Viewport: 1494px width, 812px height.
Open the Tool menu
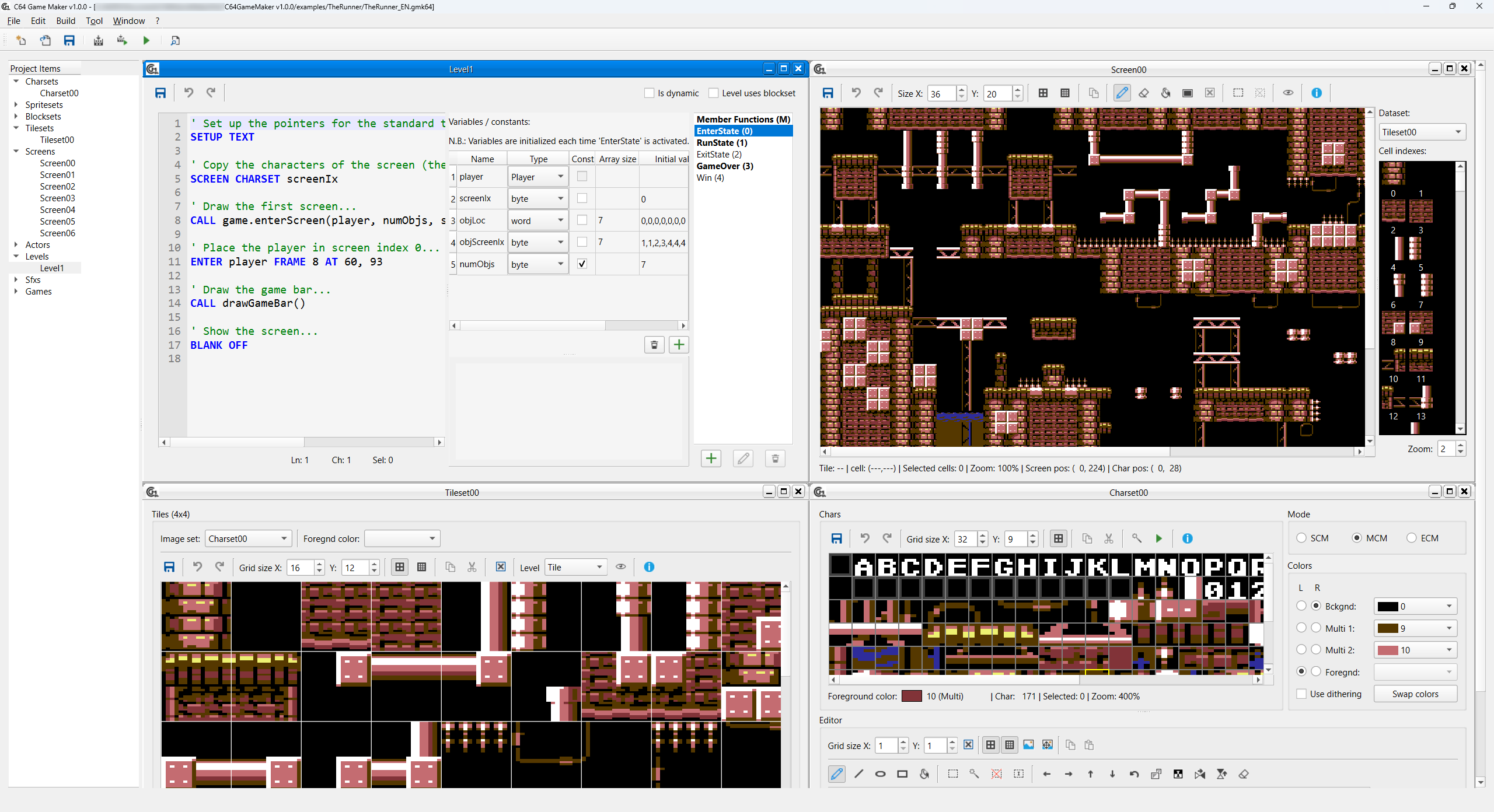pyautogui.click(x=94, y=20)
